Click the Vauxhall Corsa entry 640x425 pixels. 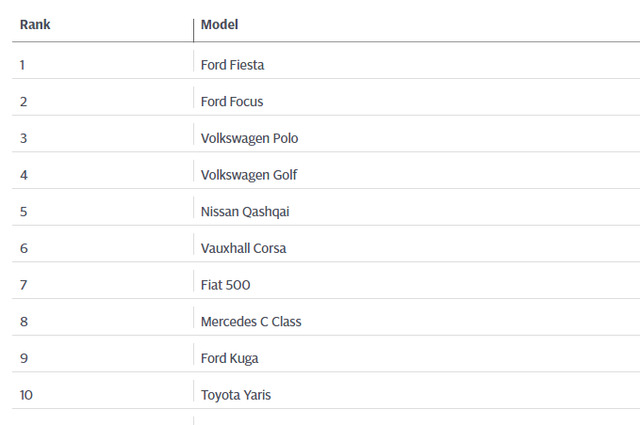pos(244,248)
